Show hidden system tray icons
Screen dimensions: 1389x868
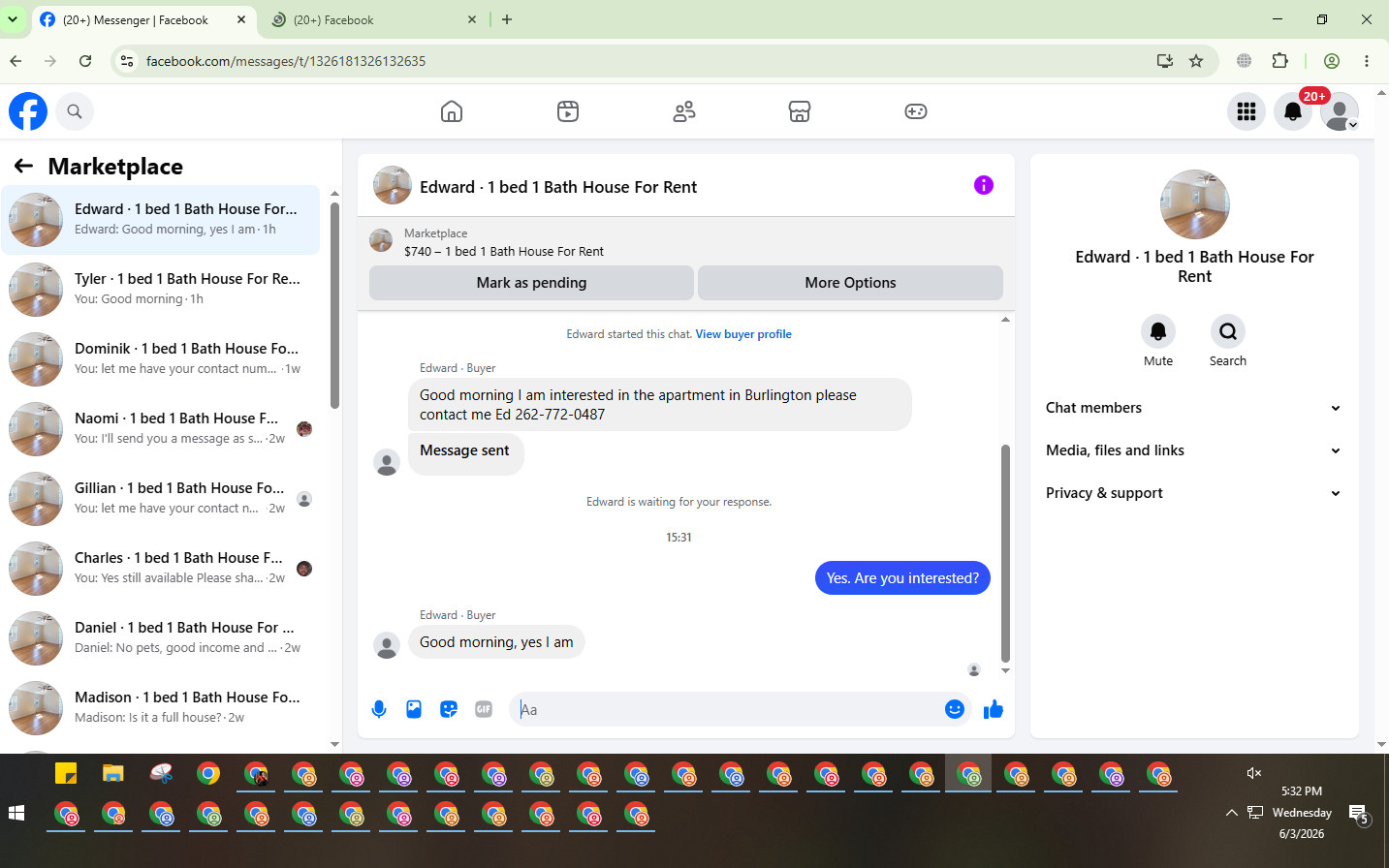1231,813
